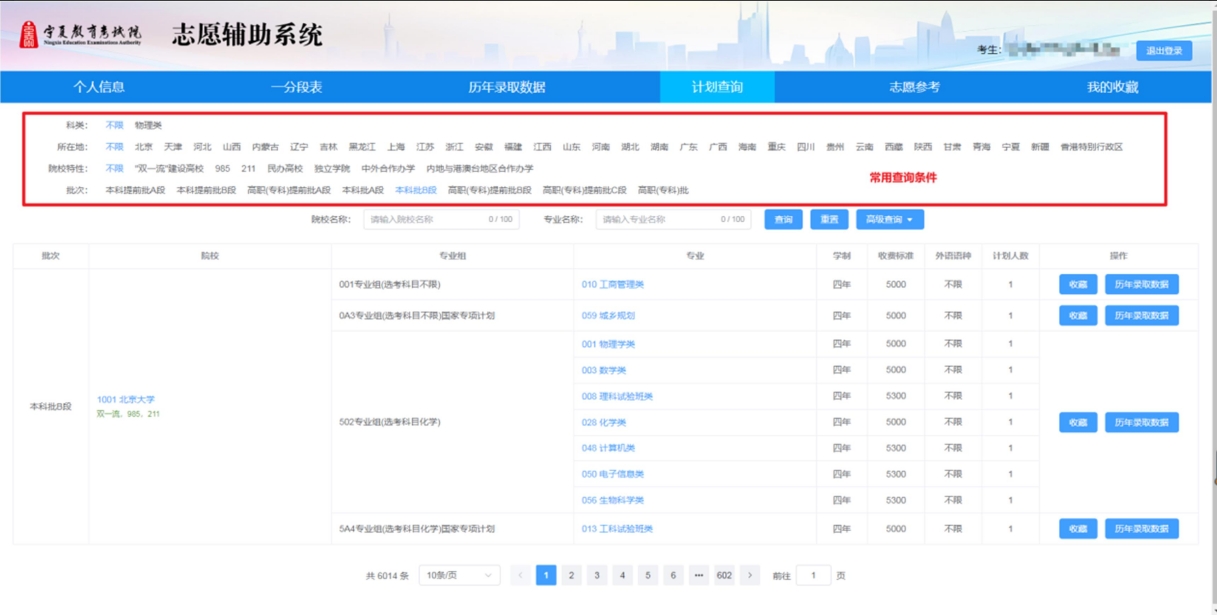Image resolution: width=1217 pixels, height=615 pixels.
Task: Open the 高级查询 advanced search dropdown
Action: click(889, 219)
